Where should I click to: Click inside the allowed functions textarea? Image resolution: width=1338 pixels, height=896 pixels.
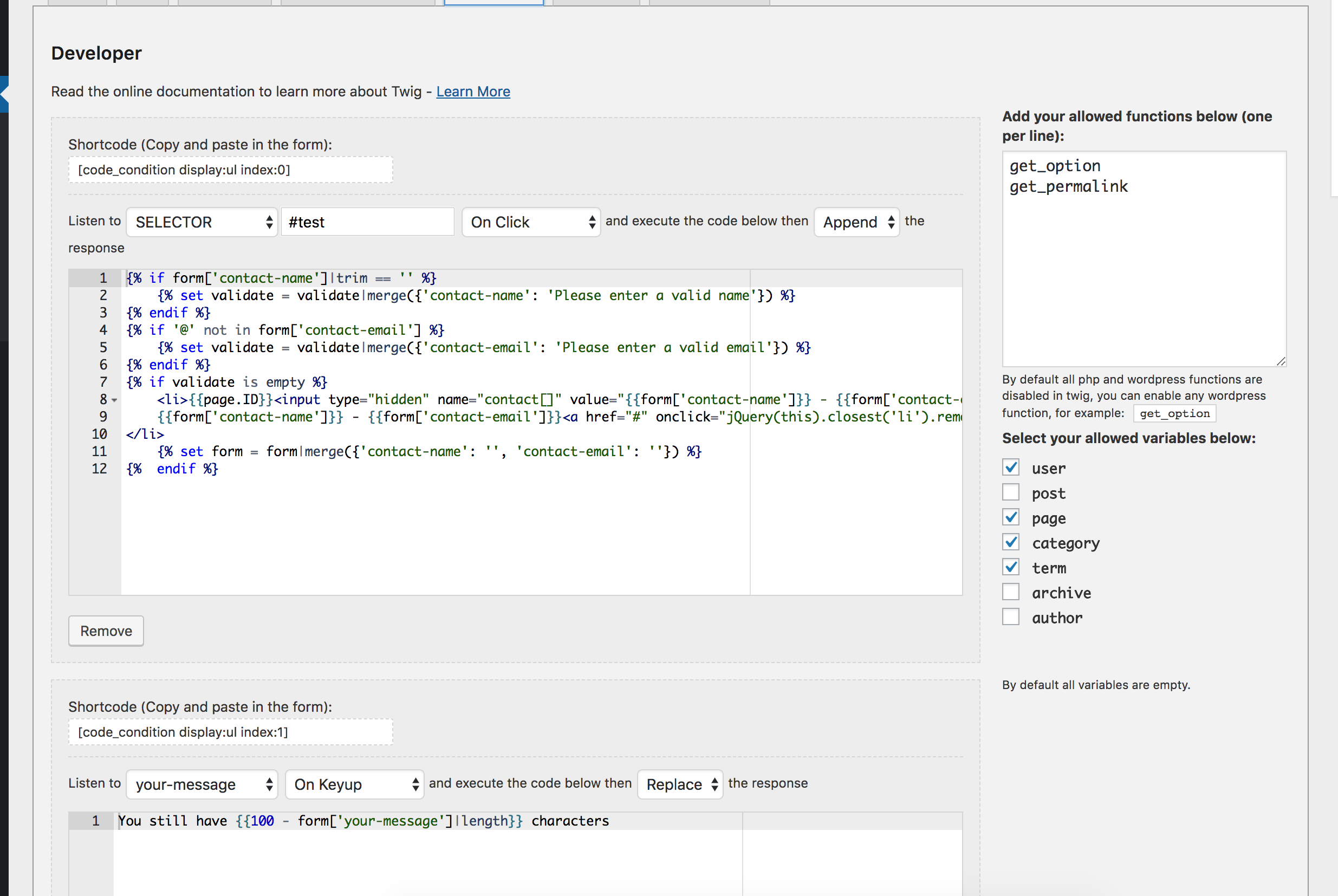1142,257
